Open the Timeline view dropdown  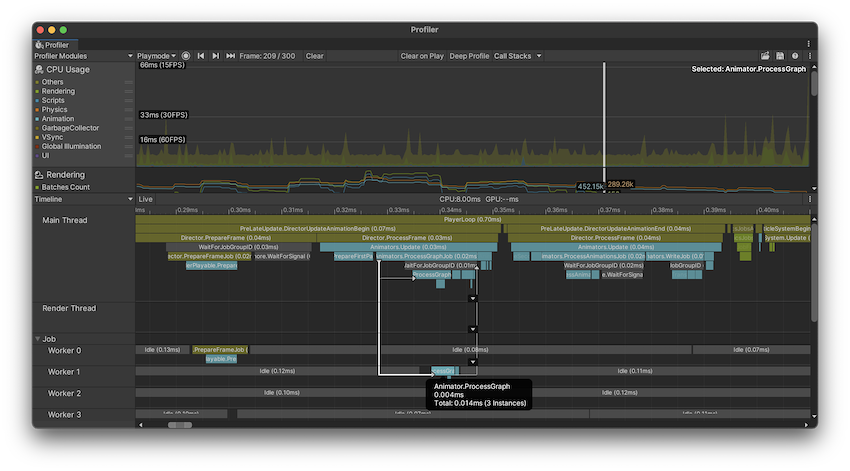[x=84, y=199]
